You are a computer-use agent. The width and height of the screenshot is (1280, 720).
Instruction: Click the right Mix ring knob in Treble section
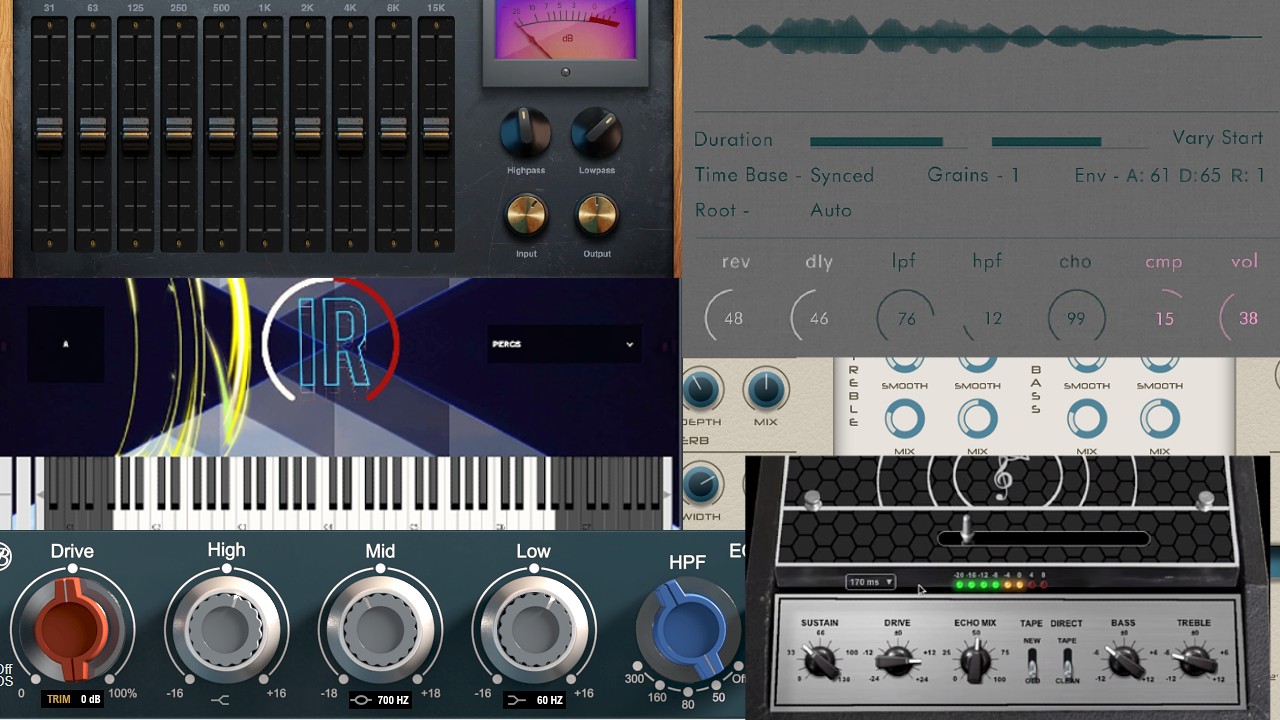(977, 419)
